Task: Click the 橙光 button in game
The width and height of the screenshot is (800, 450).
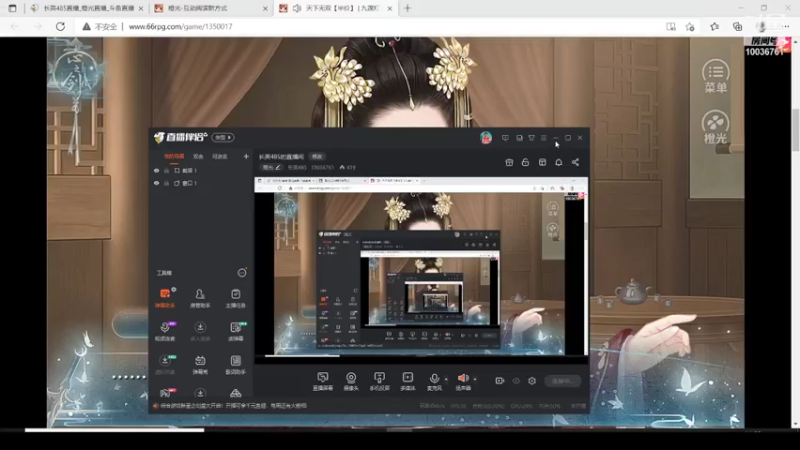Action: (715, 127)
